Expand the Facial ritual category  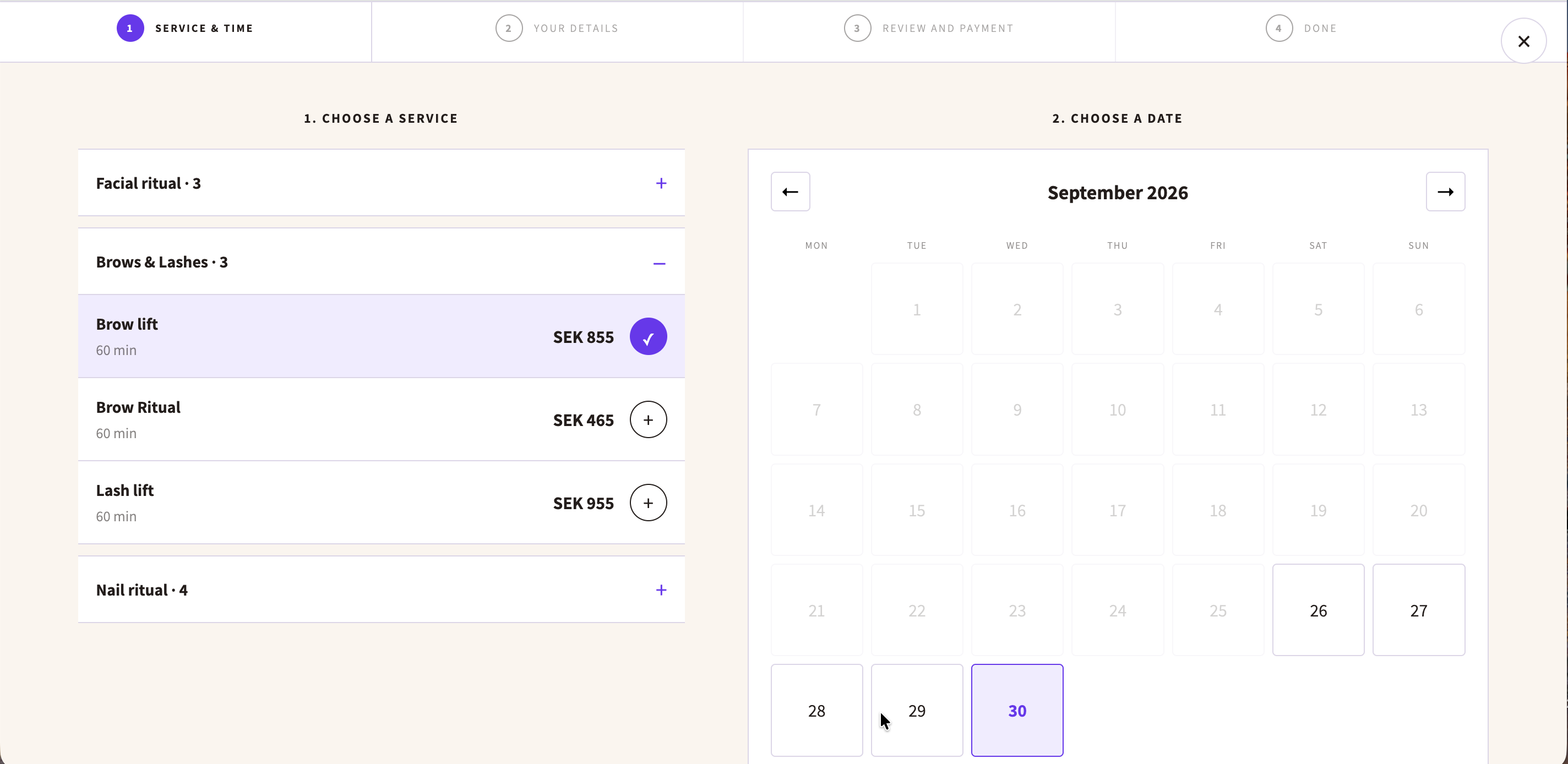point(381,183)
